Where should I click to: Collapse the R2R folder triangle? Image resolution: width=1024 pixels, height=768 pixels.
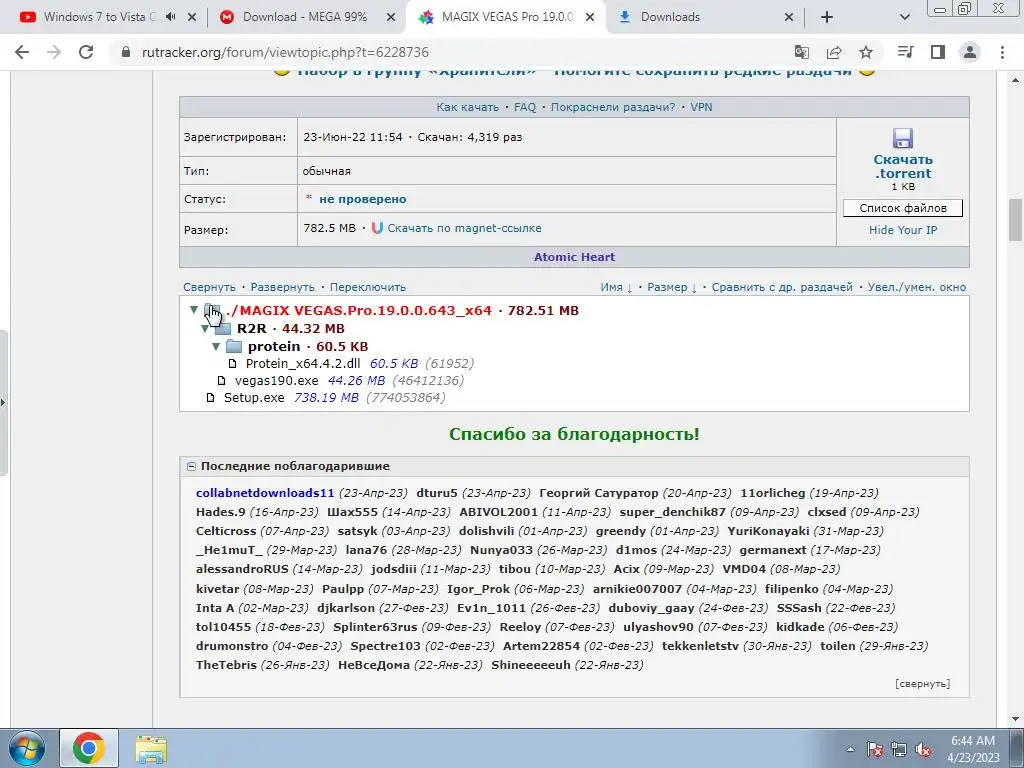tap(205, 328)
